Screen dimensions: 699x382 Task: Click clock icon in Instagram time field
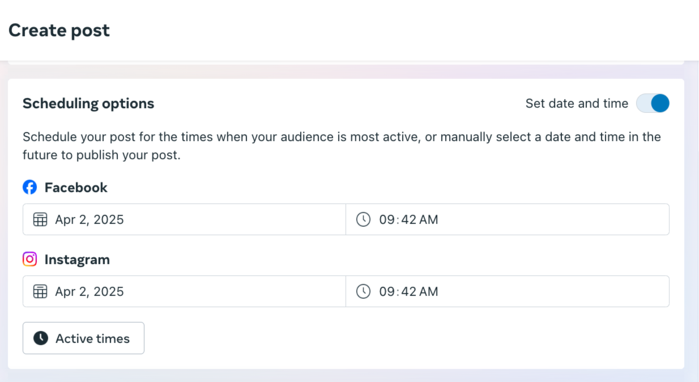[363, 292]
